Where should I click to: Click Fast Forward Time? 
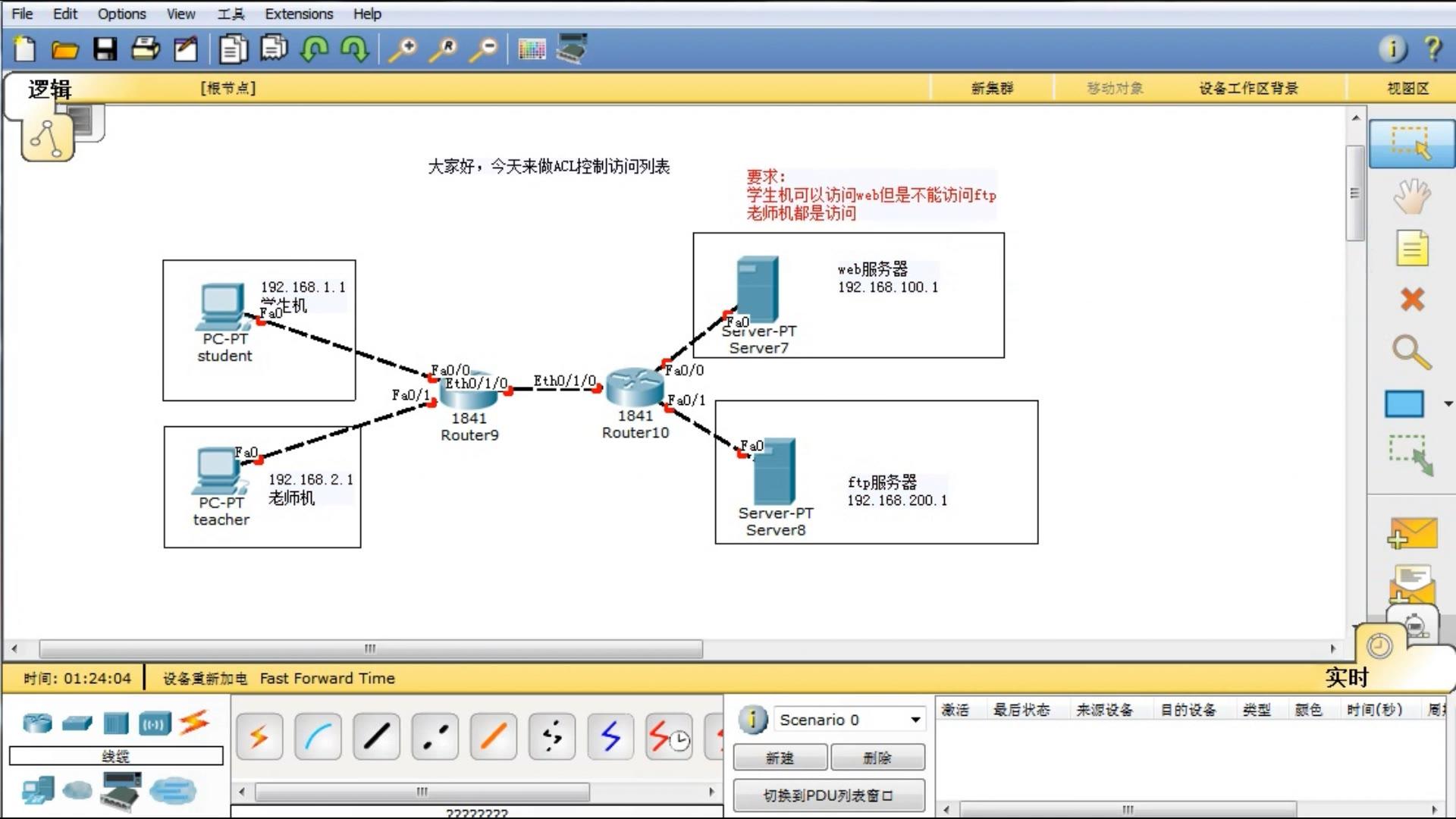click(327, 679)
